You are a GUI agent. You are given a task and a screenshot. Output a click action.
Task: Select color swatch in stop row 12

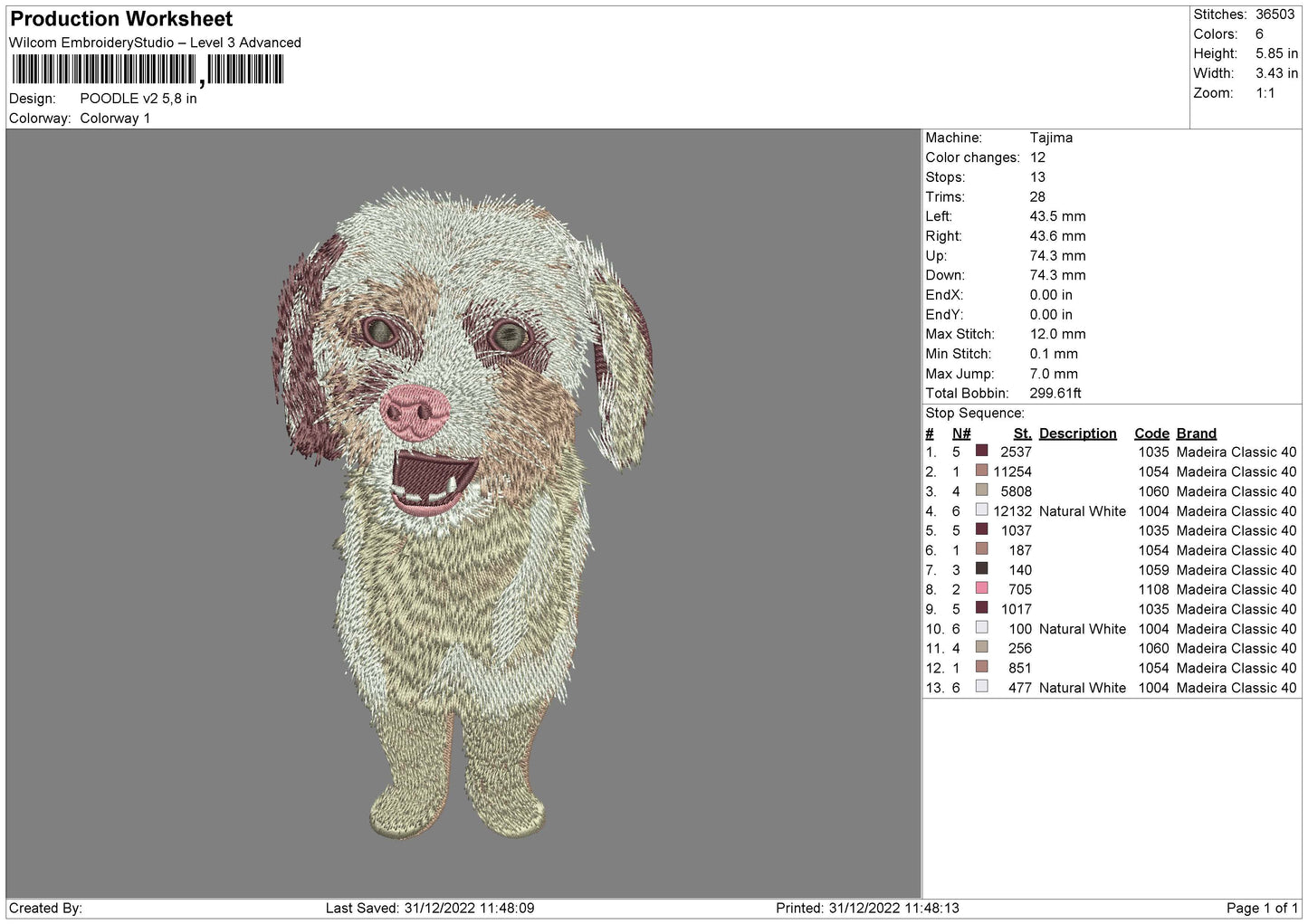981,667
